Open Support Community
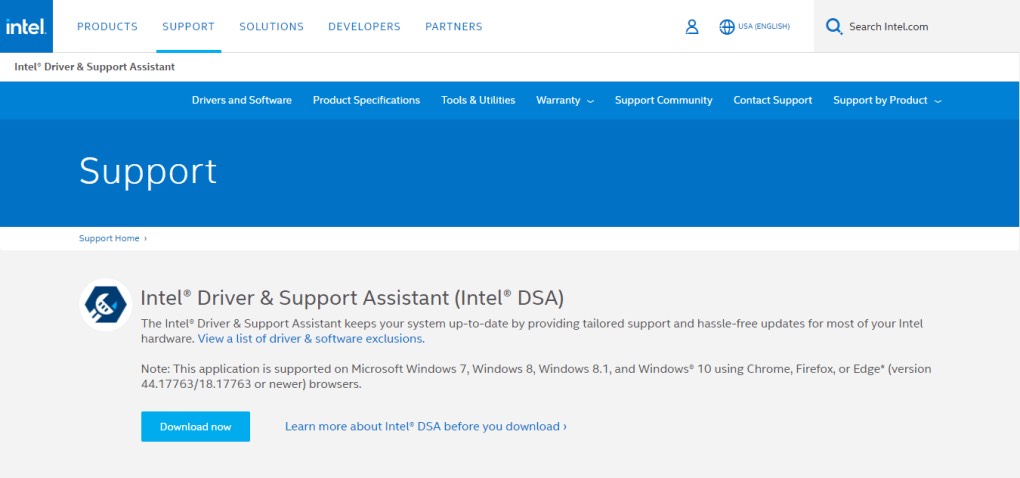 (x=664, y=100)
